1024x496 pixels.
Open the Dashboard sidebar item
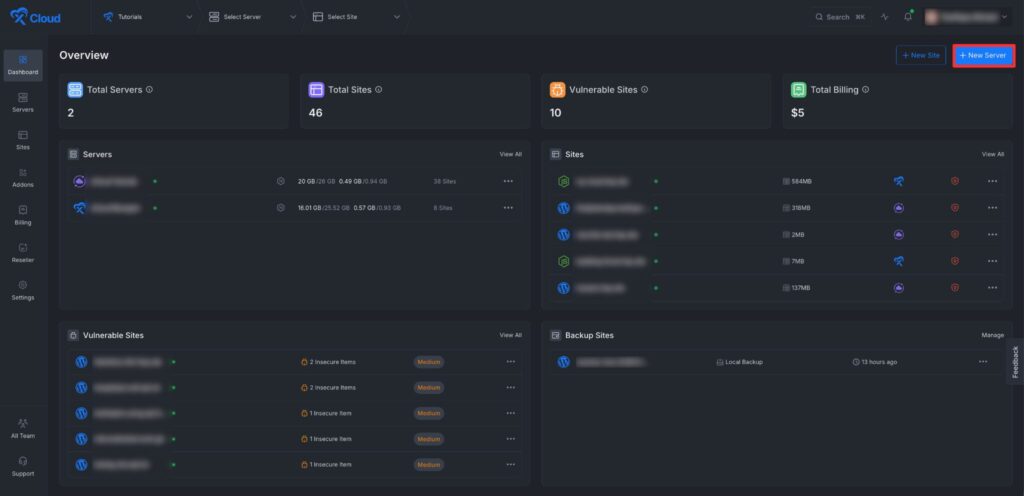[23, 65]
